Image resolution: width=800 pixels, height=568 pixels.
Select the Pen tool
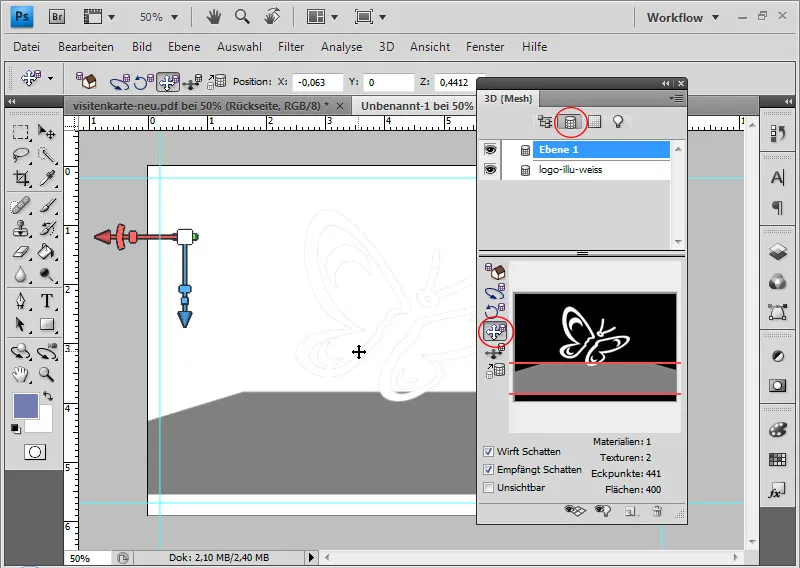click(20, 301)
